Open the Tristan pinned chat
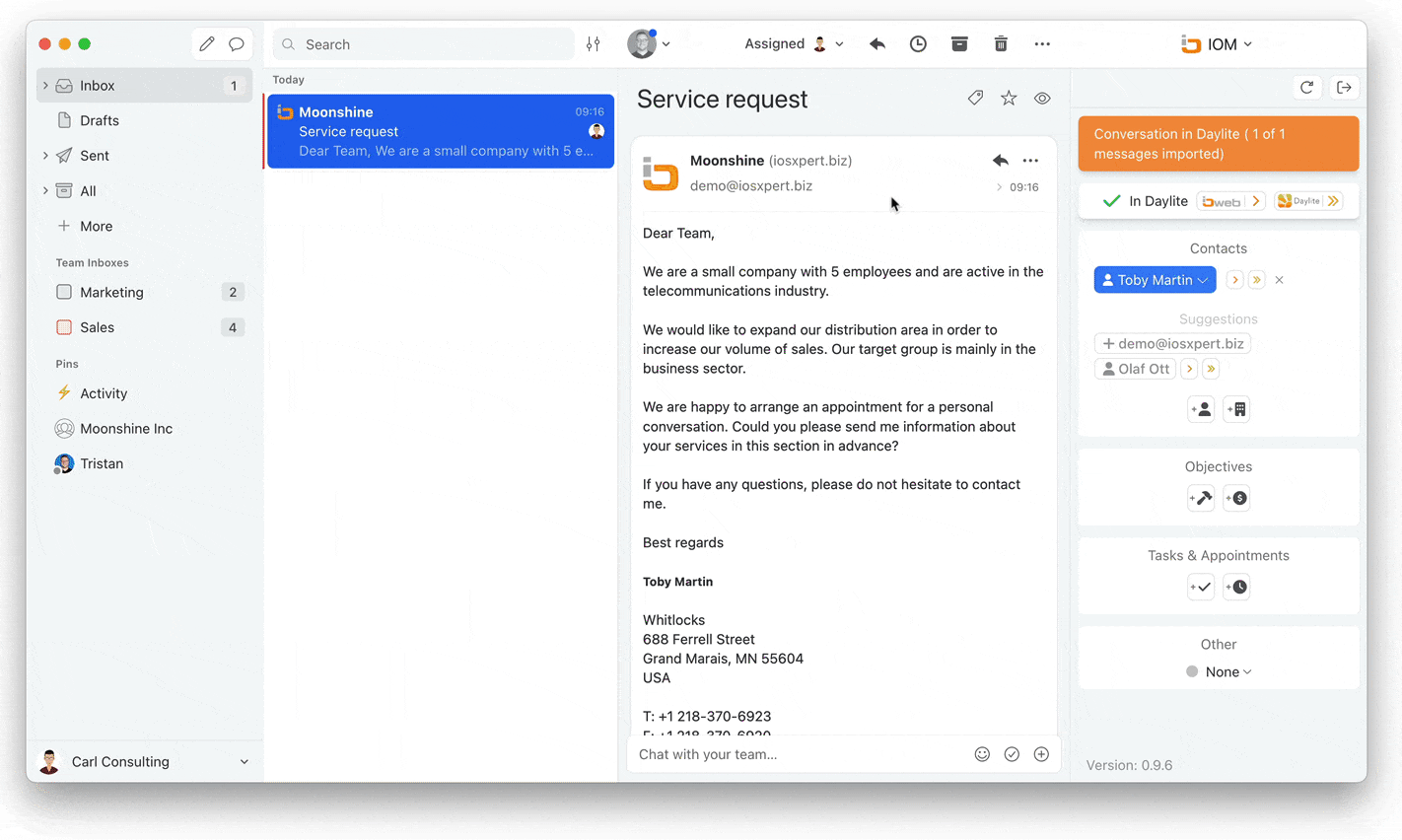This screenshot has height=840, width=1402. tap(144, 463)
